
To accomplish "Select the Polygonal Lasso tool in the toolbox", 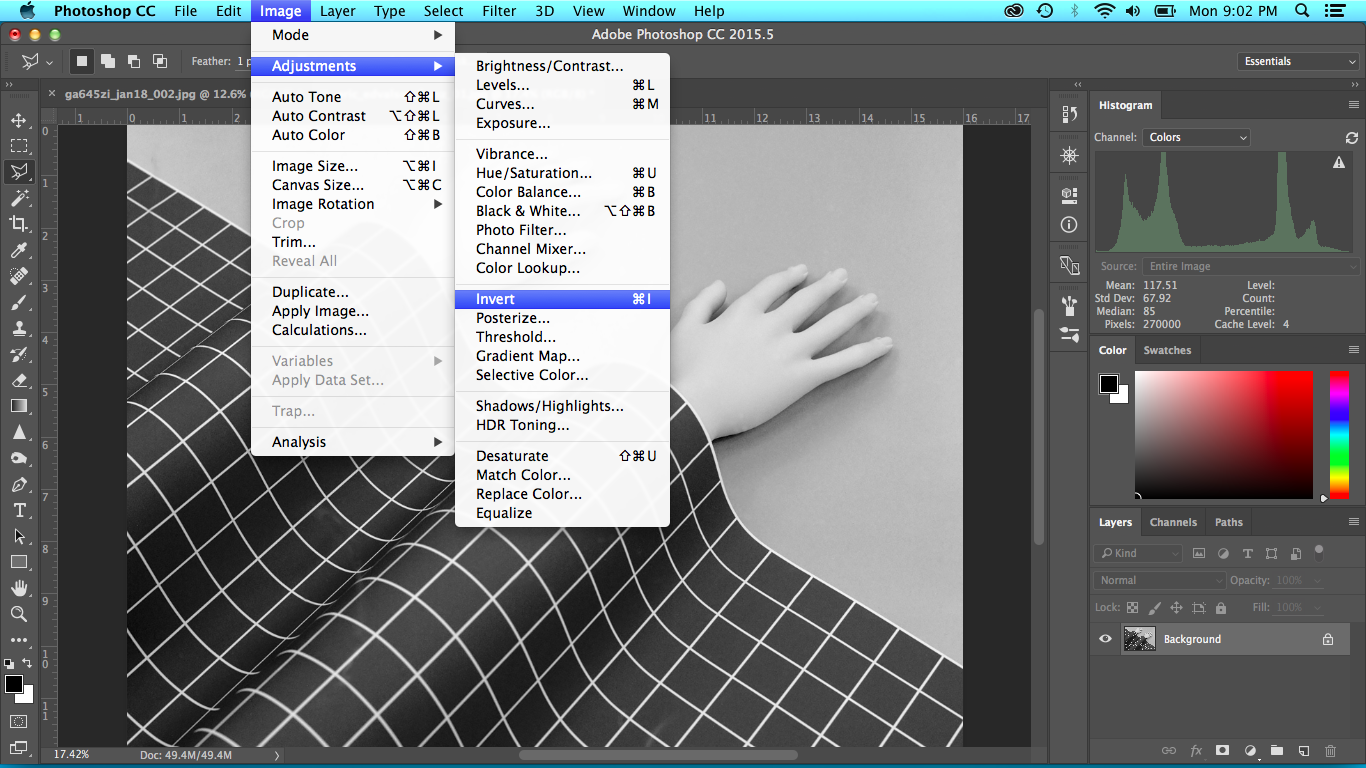I will click(x=18, y=172).
